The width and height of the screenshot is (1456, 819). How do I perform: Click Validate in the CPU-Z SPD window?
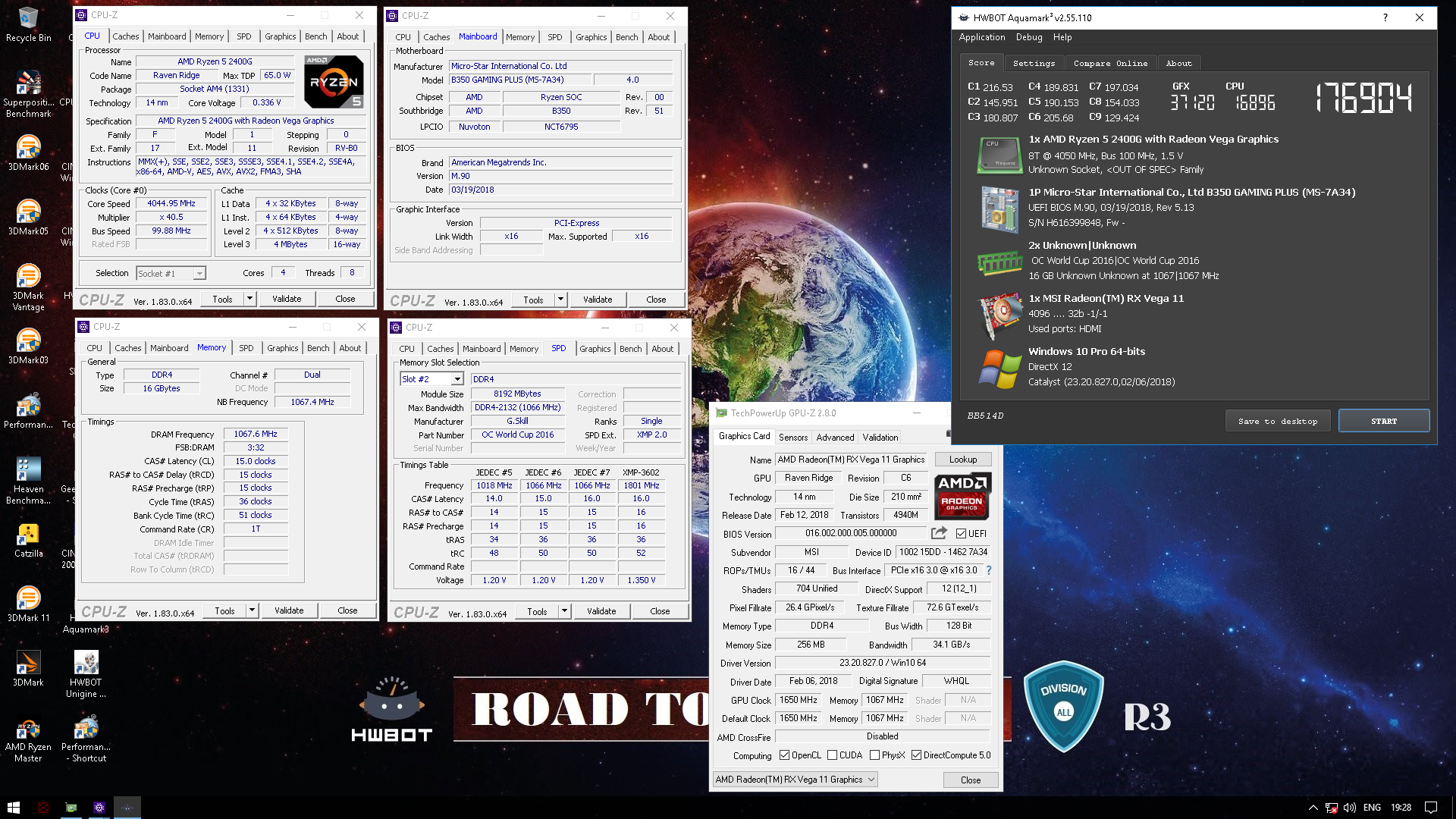point(601,611)
